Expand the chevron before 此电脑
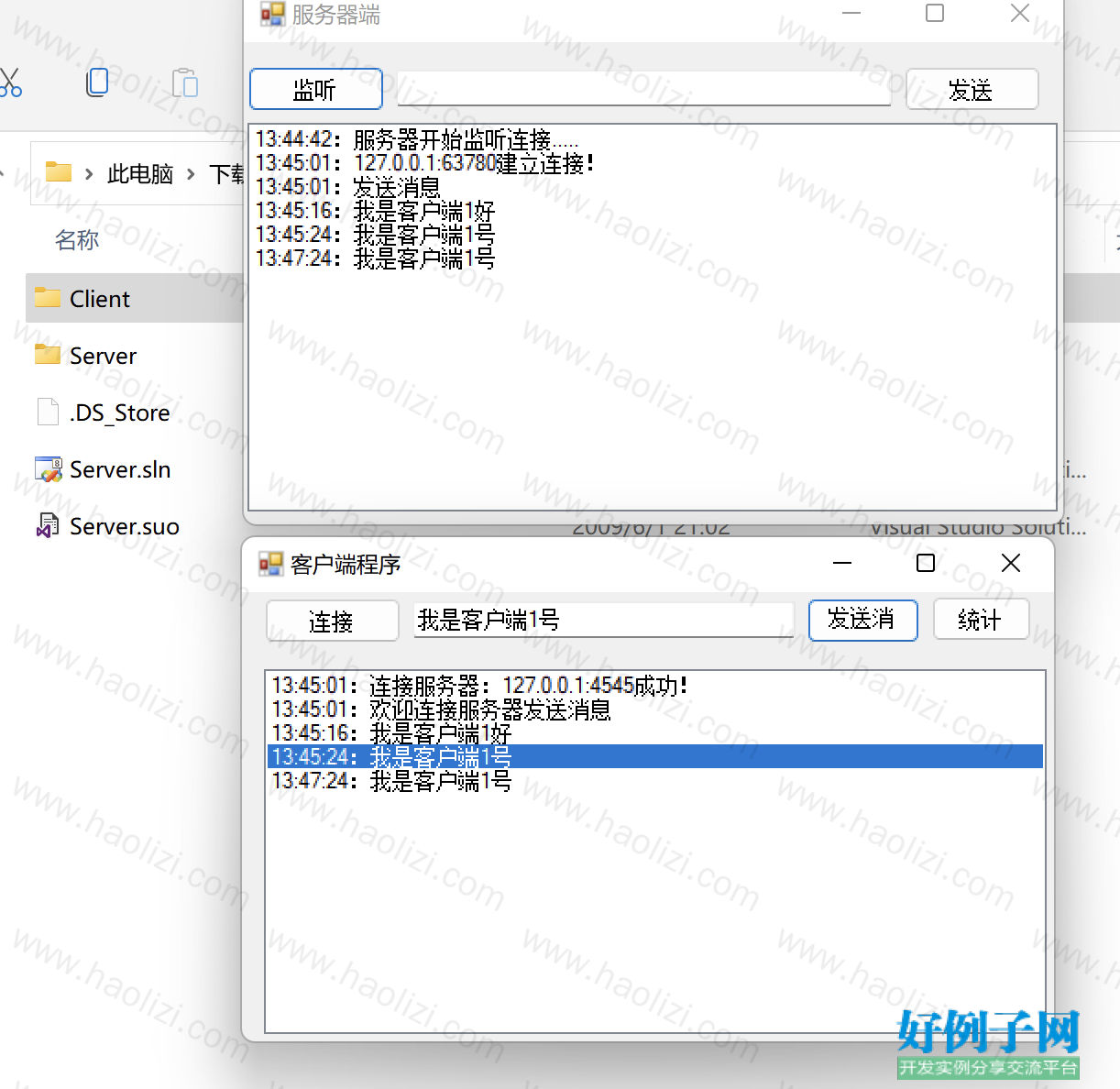This screenshot has height=1089, width=1120. (x=89, y=173)
